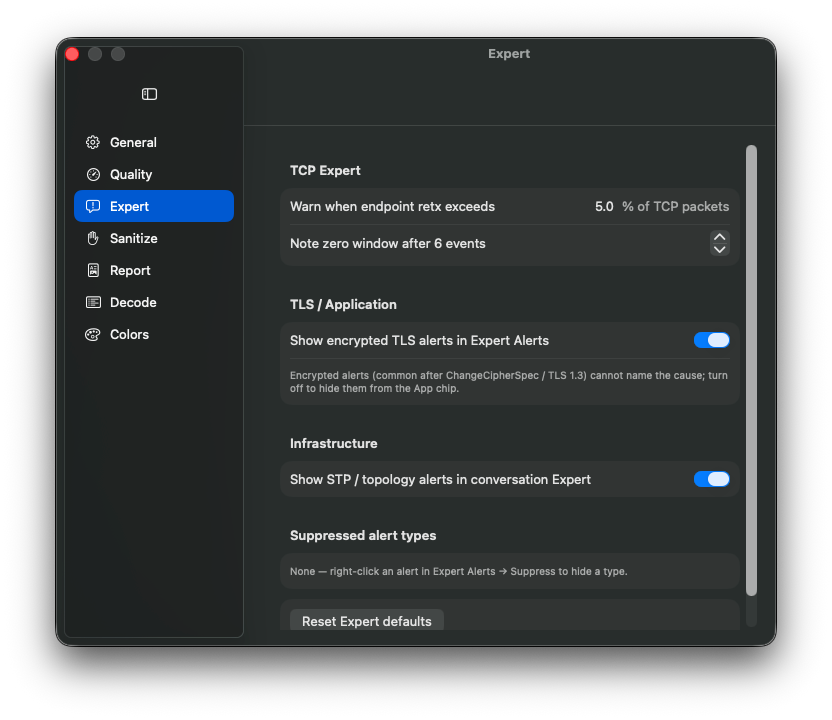
Task: Click 'Show STP / topology alerts' label
Action: pyautogui.click(x=440, y=479)
